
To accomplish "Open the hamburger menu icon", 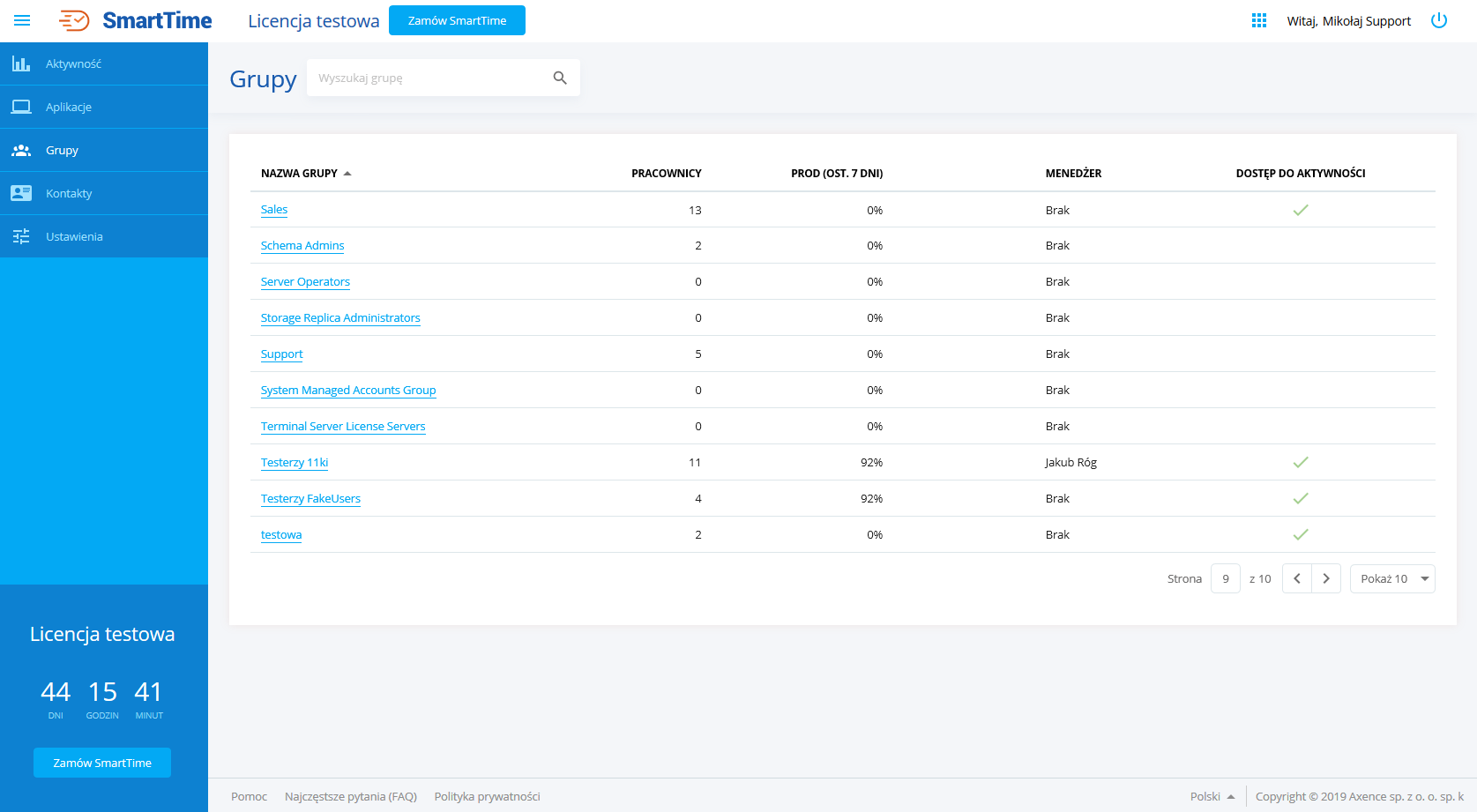I will 22,20.
